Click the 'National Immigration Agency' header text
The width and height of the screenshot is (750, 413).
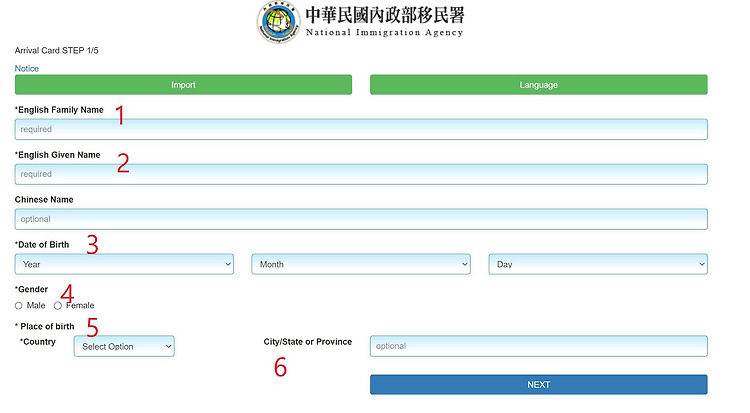(385, 33)
